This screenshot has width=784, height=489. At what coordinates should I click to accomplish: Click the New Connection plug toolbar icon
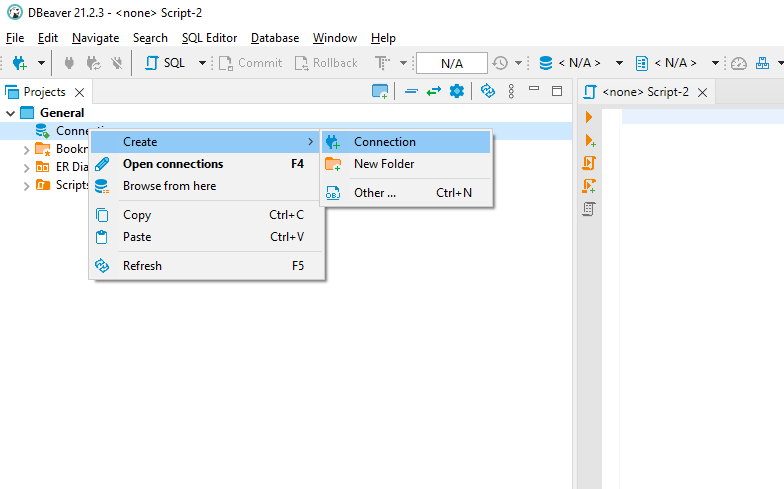[x=20, y=63]
